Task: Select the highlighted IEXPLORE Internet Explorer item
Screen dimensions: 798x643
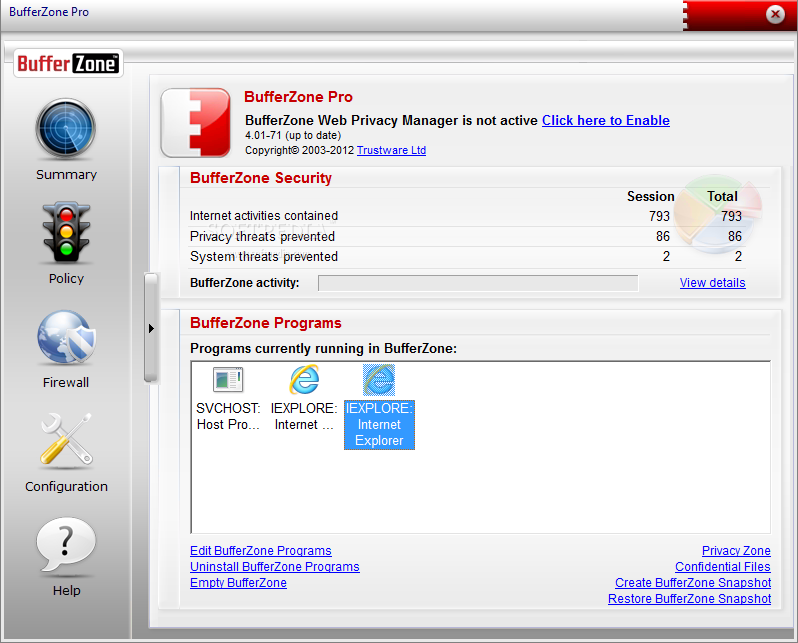Action: (x=379, y=407)
